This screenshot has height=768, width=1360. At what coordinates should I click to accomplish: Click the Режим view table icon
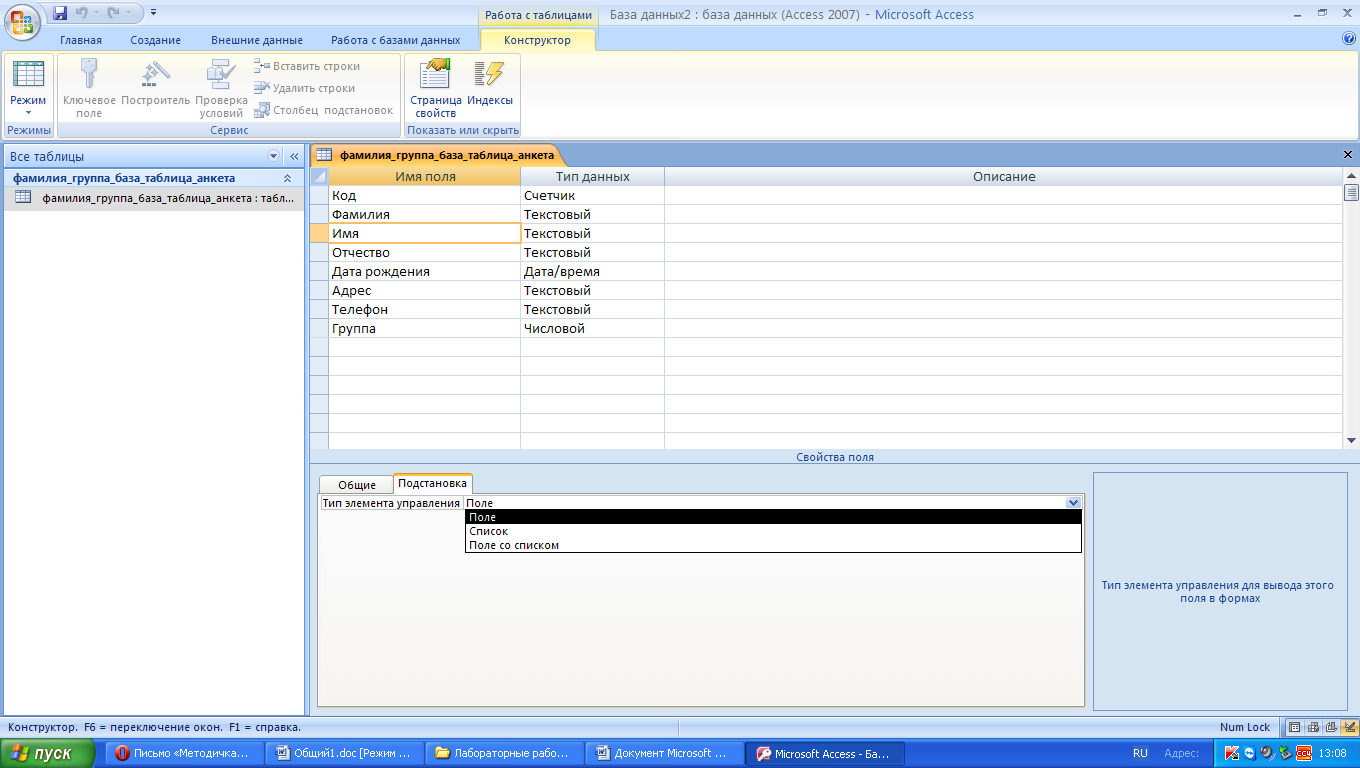[x=28, y=74]
